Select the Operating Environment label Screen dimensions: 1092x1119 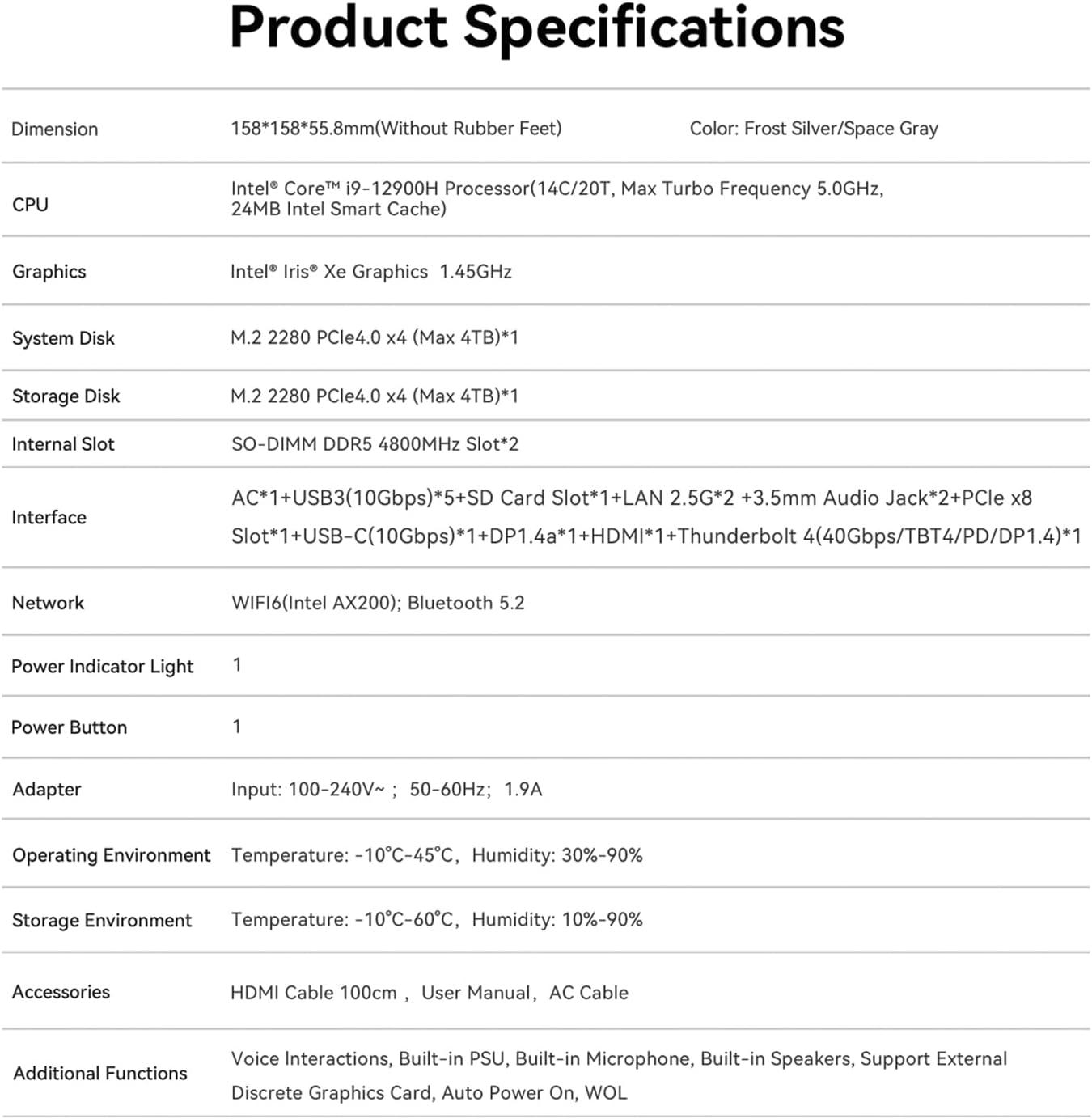(111, 855)
